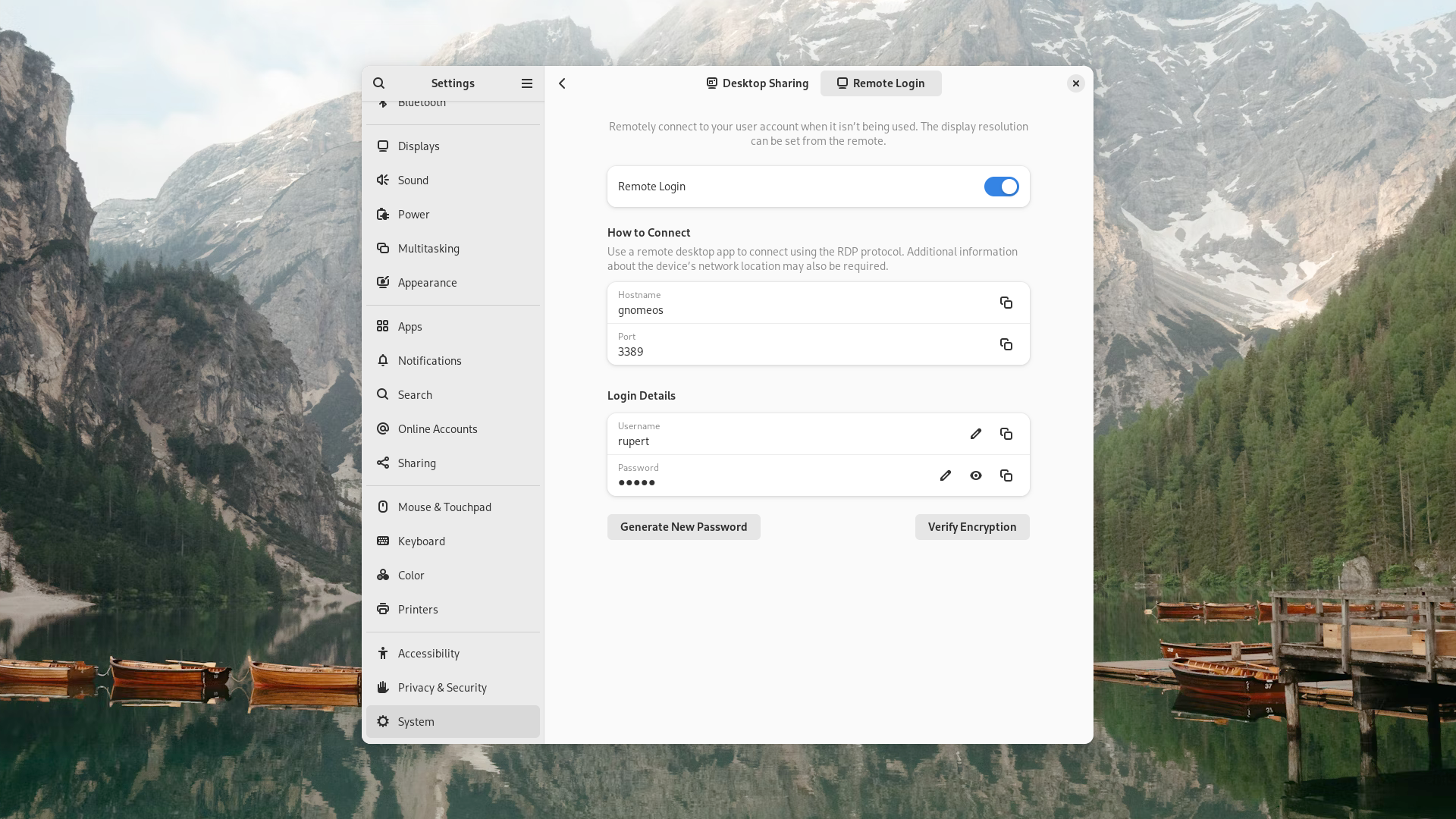Copy the Port value
This screenshot has height=819, width=1456.
coord(1006,344)
